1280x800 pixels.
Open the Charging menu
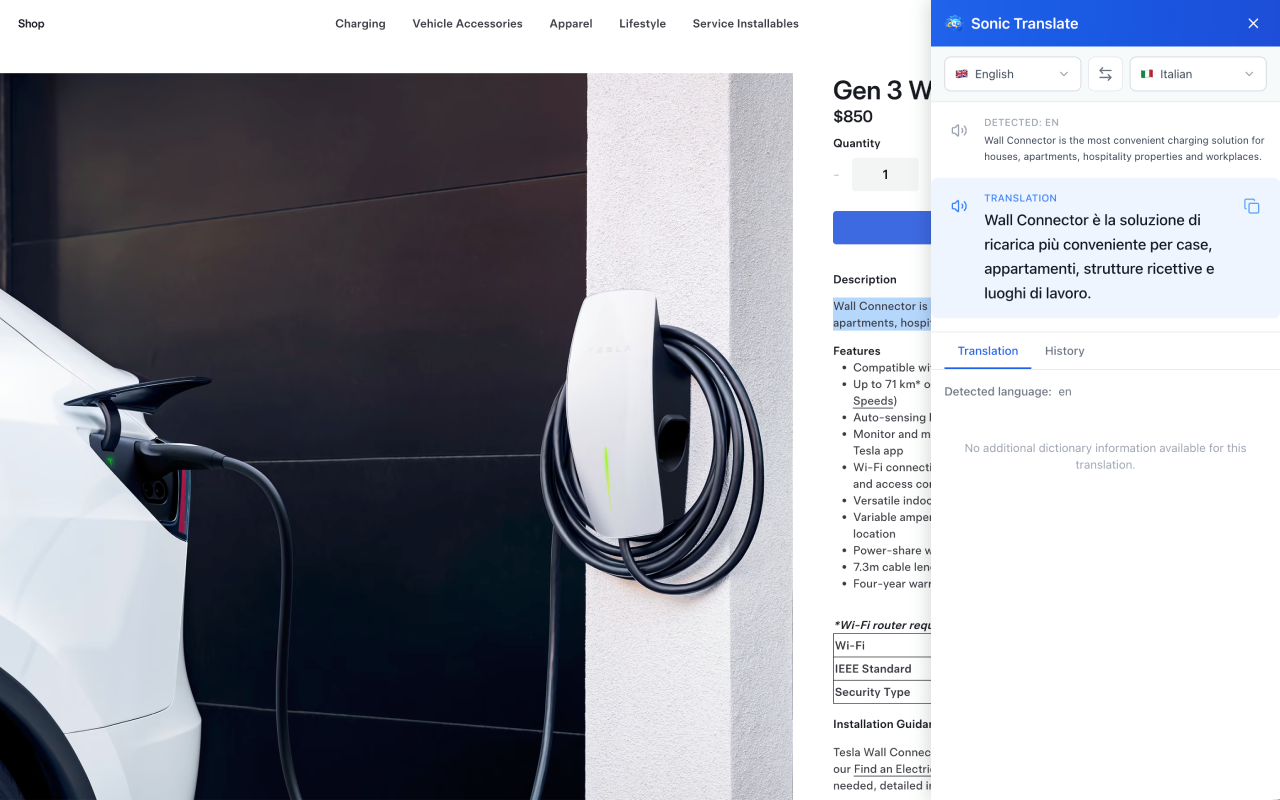coord(360,23)
